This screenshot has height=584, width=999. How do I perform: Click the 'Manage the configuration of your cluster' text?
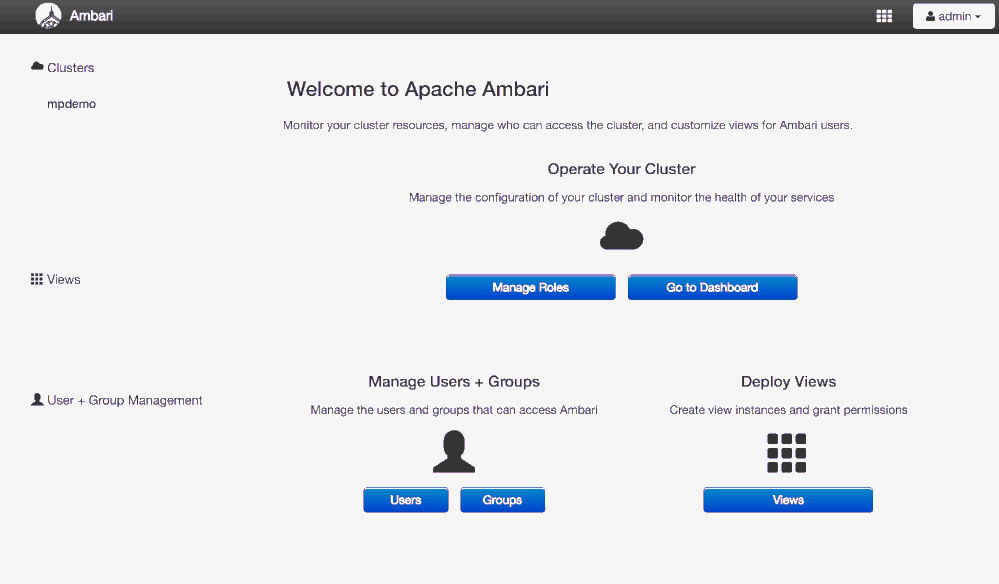click(621, 197)
